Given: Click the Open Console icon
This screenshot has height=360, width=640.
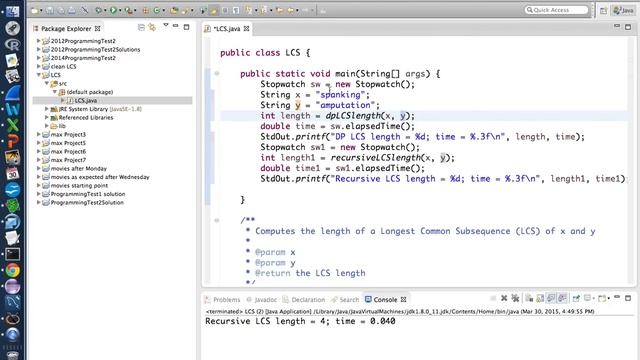Looking at the screenshot, I should pos(603,298).
